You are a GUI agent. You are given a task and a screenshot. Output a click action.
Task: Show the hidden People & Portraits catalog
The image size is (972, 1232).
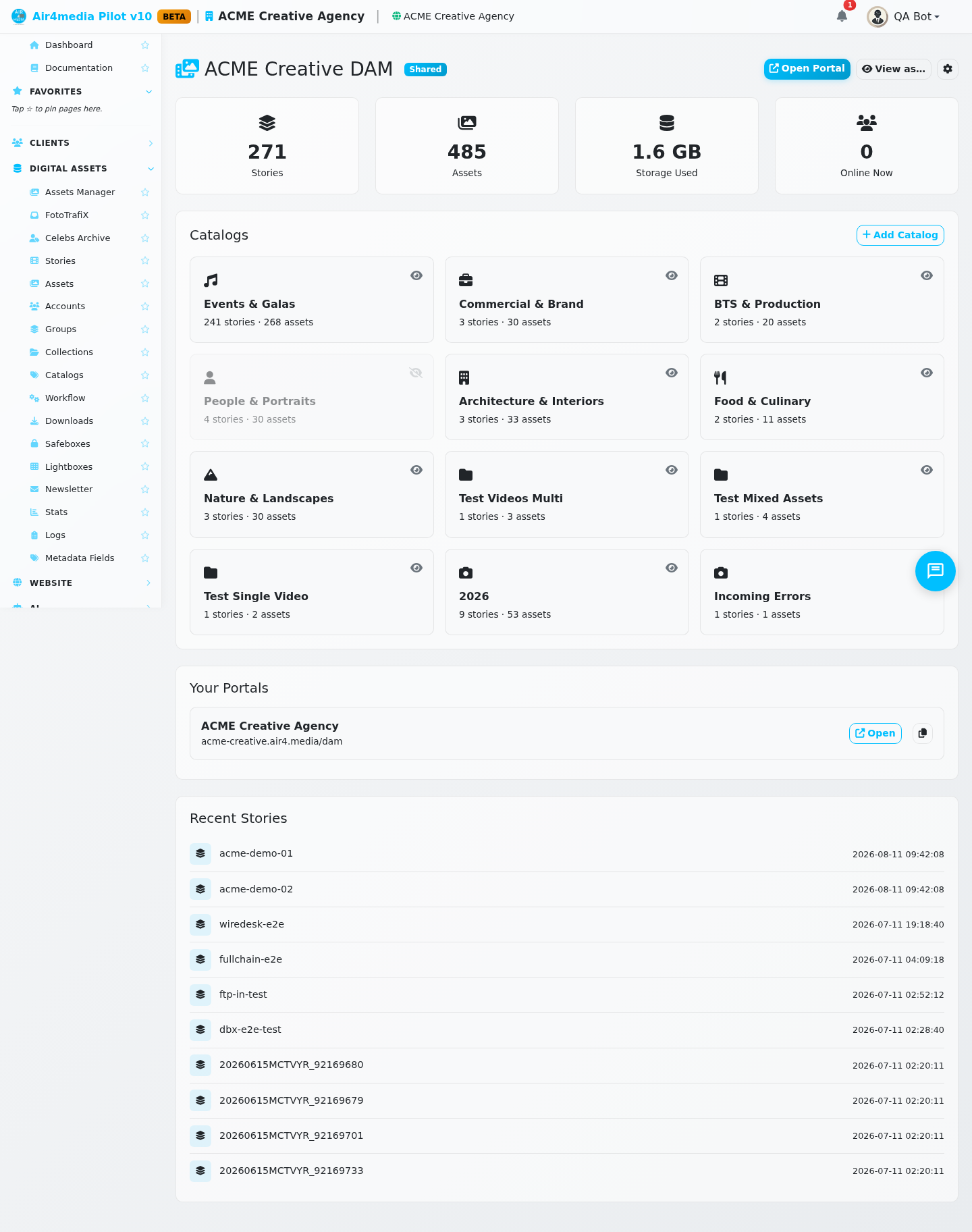point(416,373)
